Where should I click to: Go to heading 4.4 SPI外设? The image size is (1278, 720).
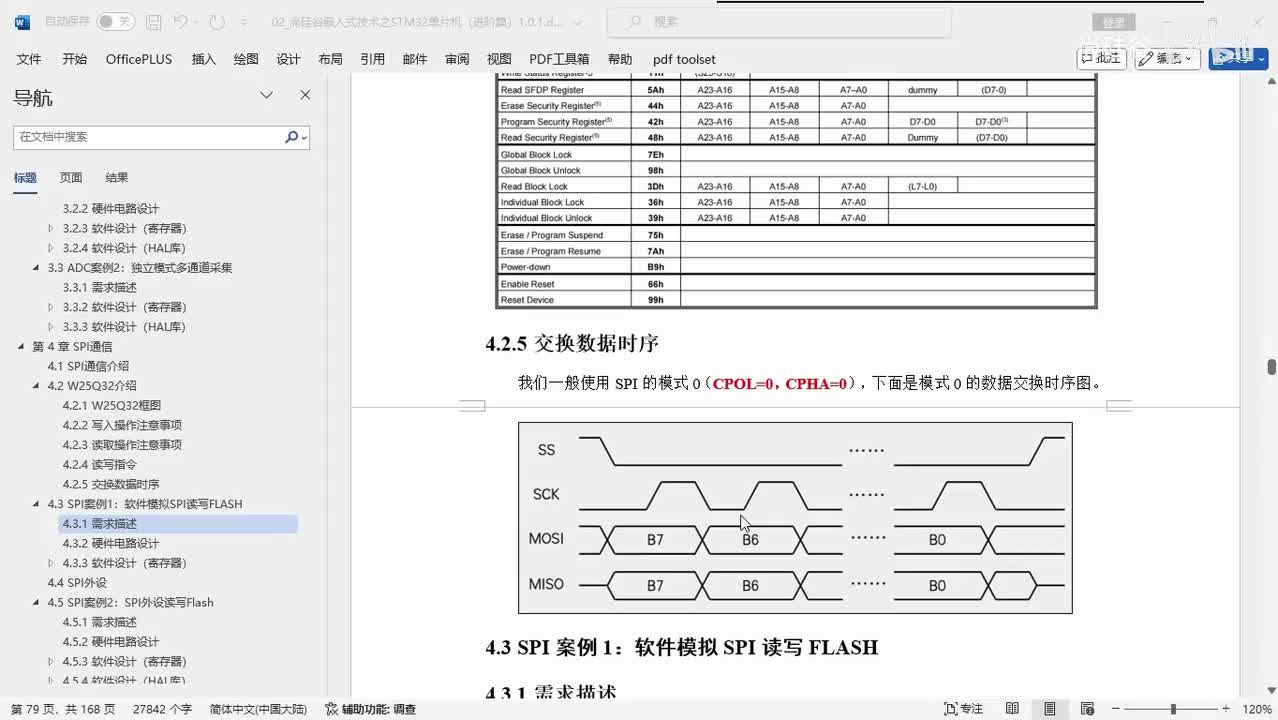tap(77, 583)
